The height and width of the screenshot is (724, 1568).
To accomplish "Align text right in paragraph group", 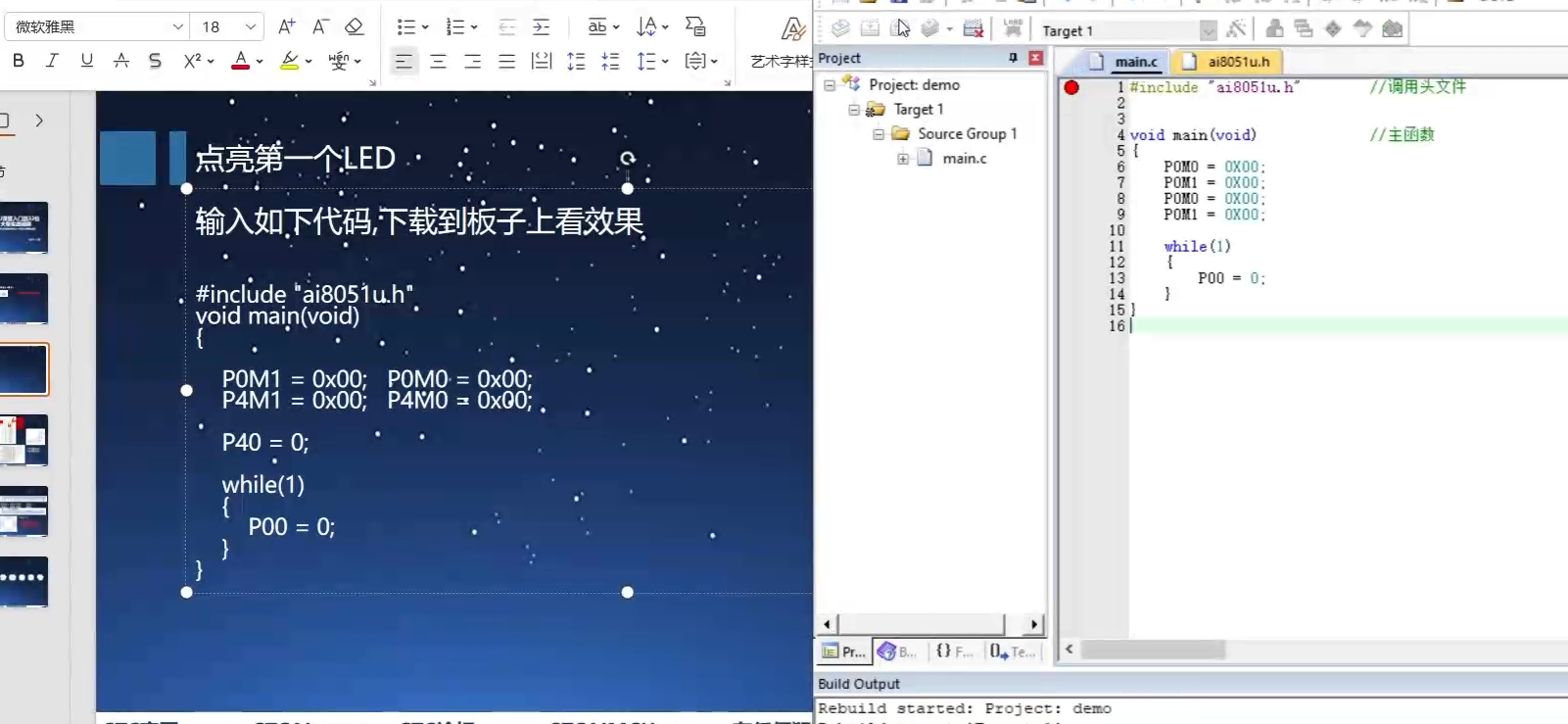I will 472,62.
